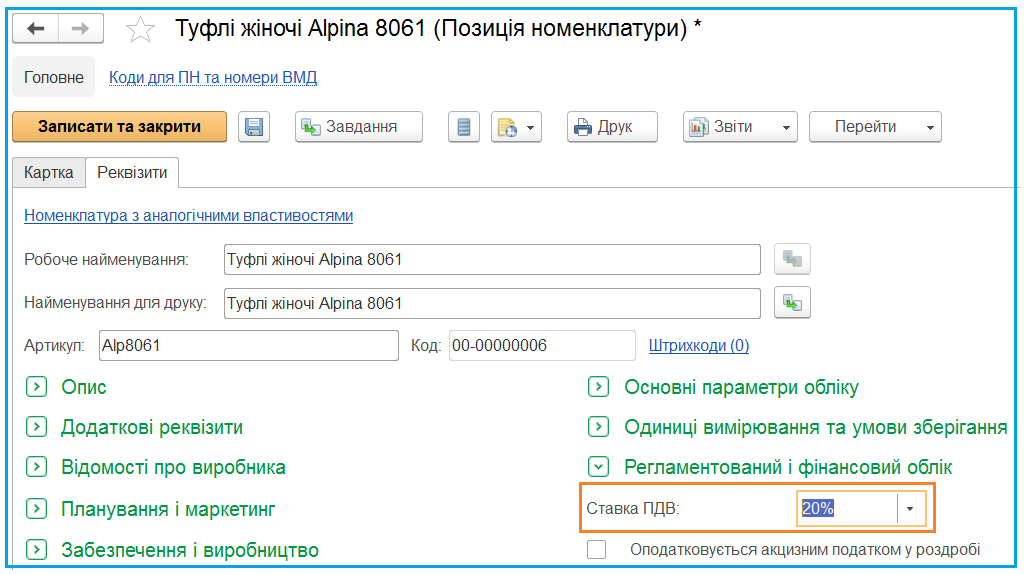The image size is (1024, 575).
Task: Open the list icon button next to Завдання
Action: coord(464,127)
